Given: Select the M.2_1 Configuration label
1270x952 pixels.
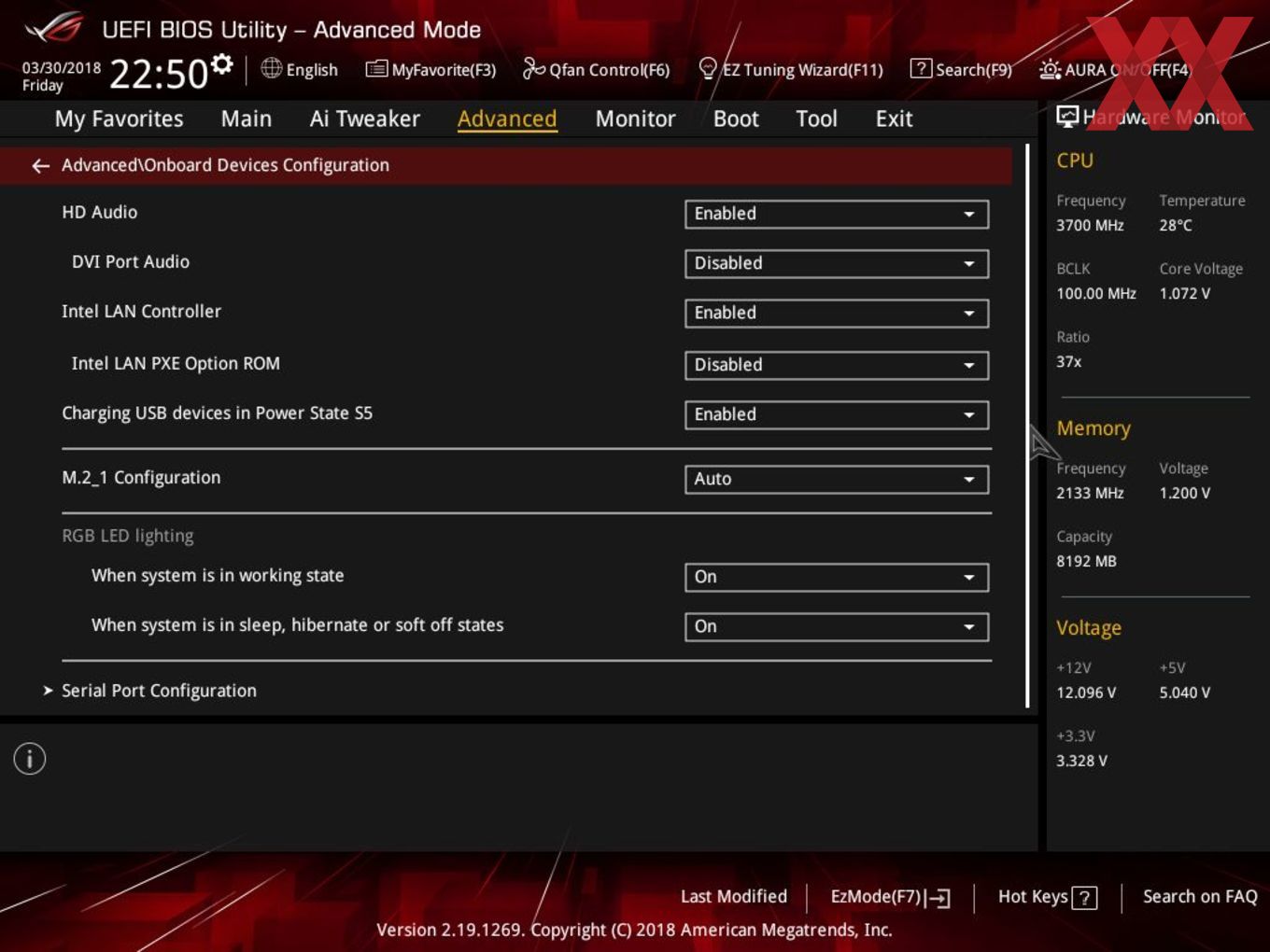Looking at the screenshot, I should (141, 477).
